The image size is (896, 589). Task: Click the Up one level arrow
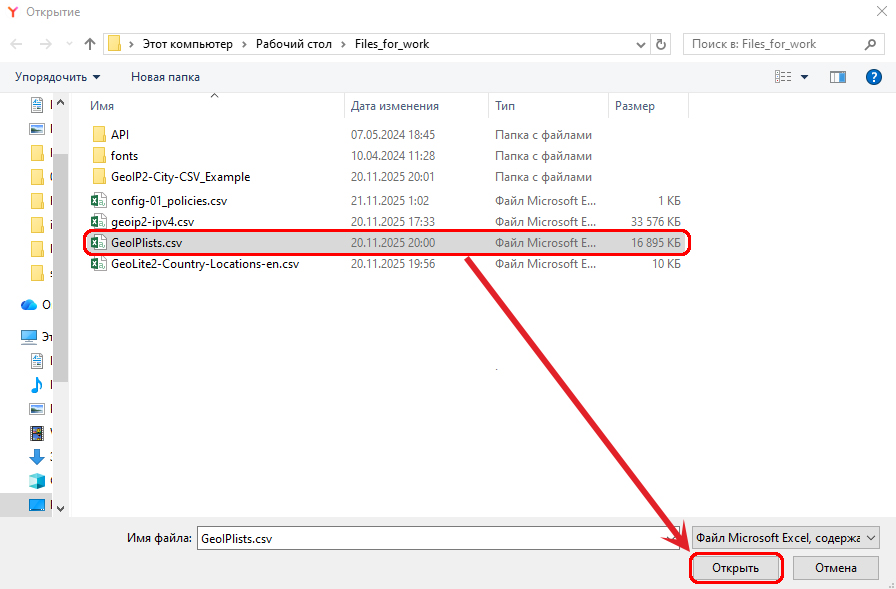coord(90,45)
